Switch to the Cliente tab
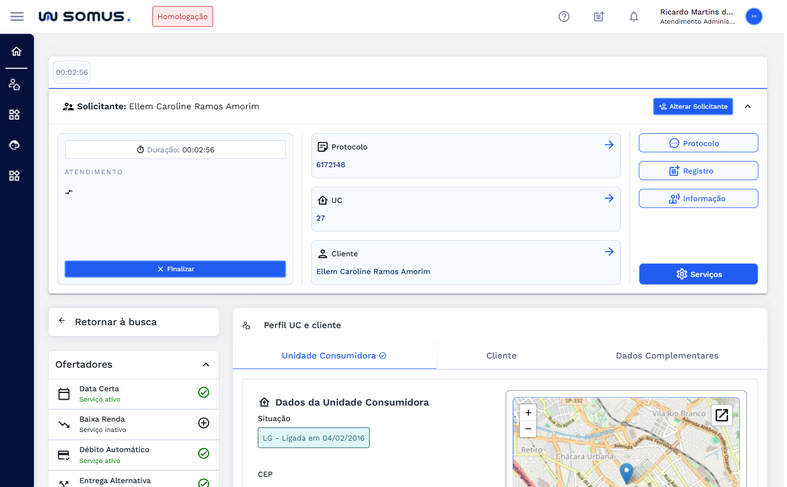 (x=501, y=356)
